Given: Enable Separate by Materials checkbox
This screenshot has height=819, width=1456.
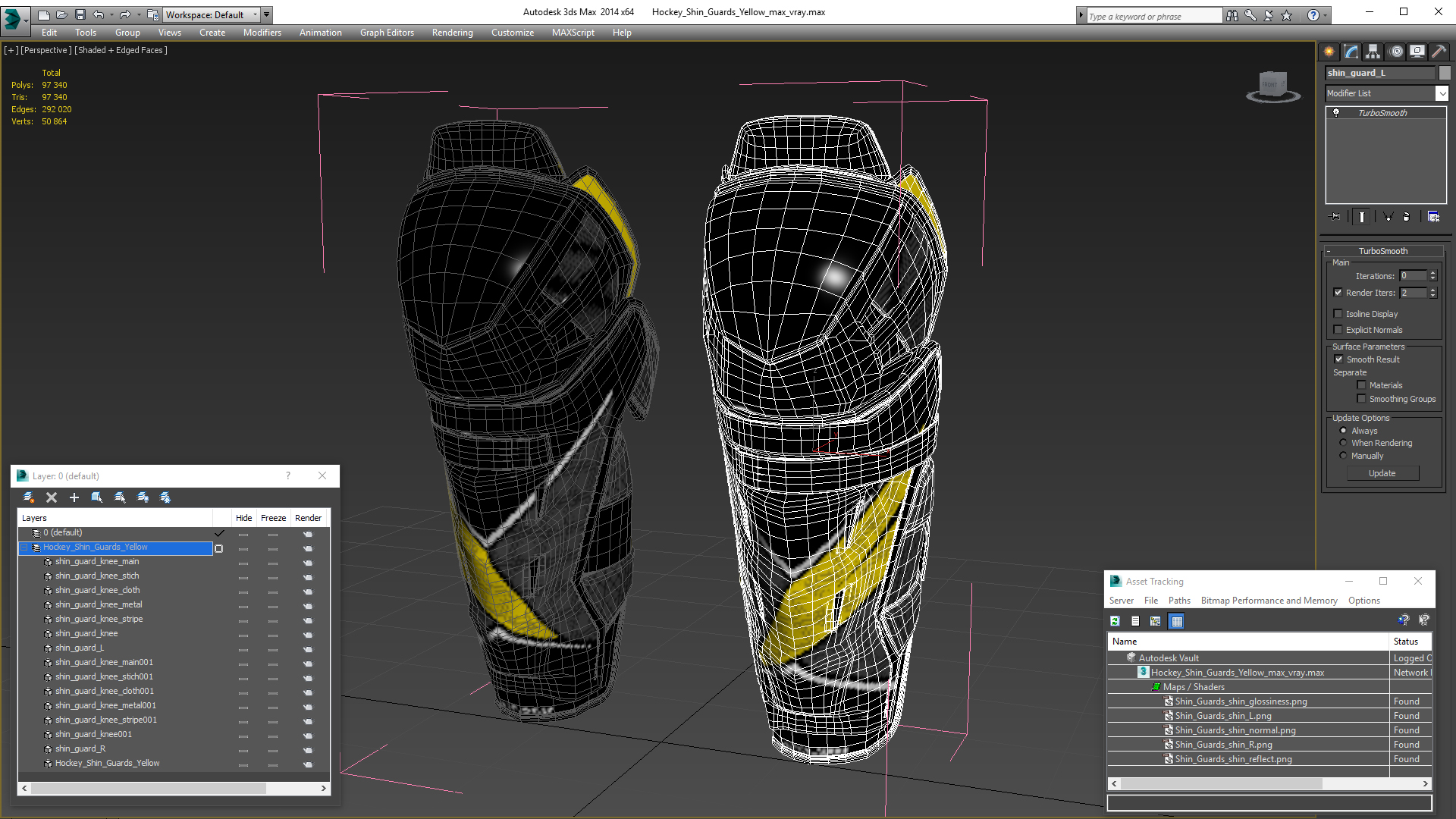Looking at the screenshot, I should tap(1361, 385).
